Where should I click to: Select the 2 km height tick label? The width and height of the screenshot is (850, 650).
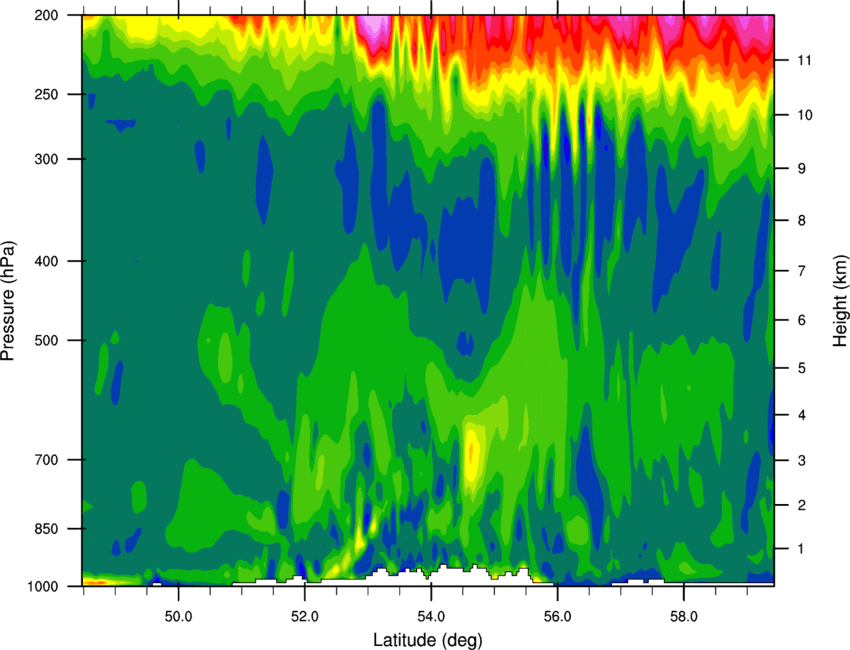point(801,505)
